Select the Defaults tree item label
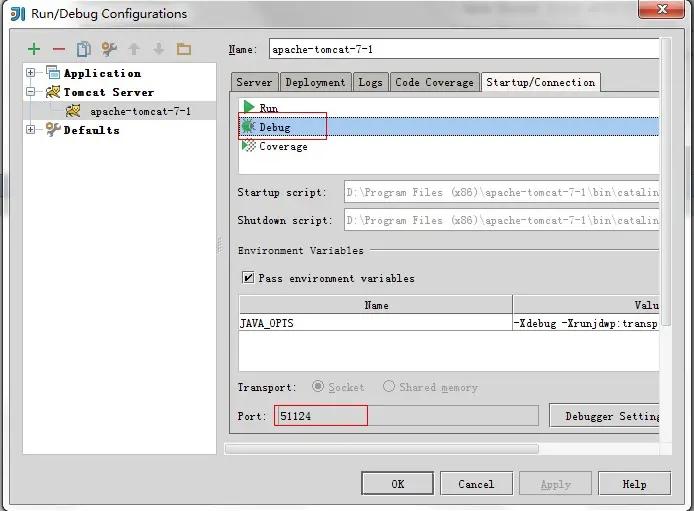694x511 pixels. pyautogui.click(x=92, y=130)
